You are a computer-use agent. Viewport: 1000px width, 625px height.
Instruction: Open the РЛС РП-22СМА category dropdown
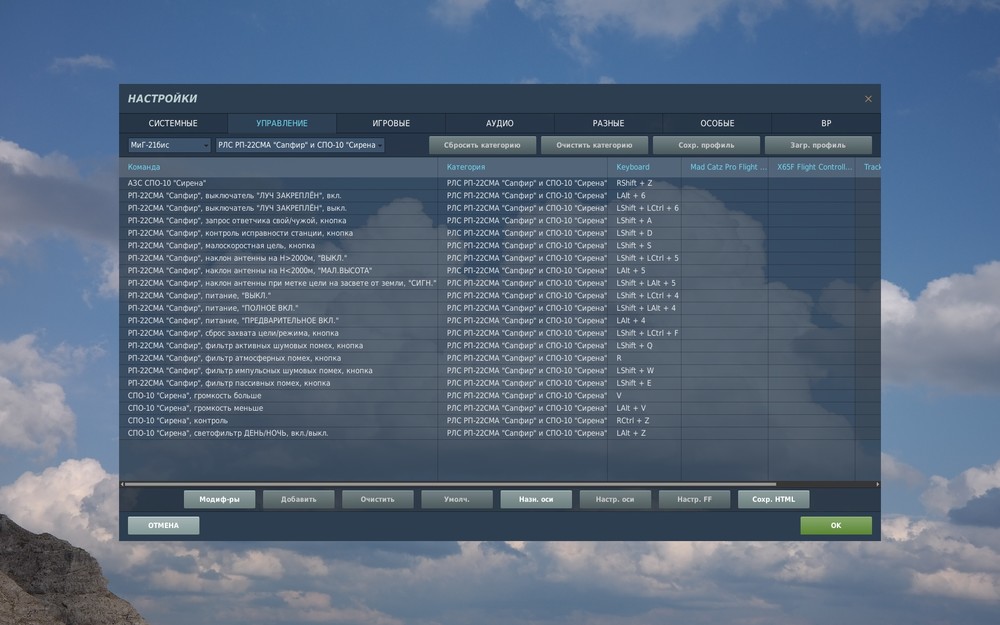[300, 145]
